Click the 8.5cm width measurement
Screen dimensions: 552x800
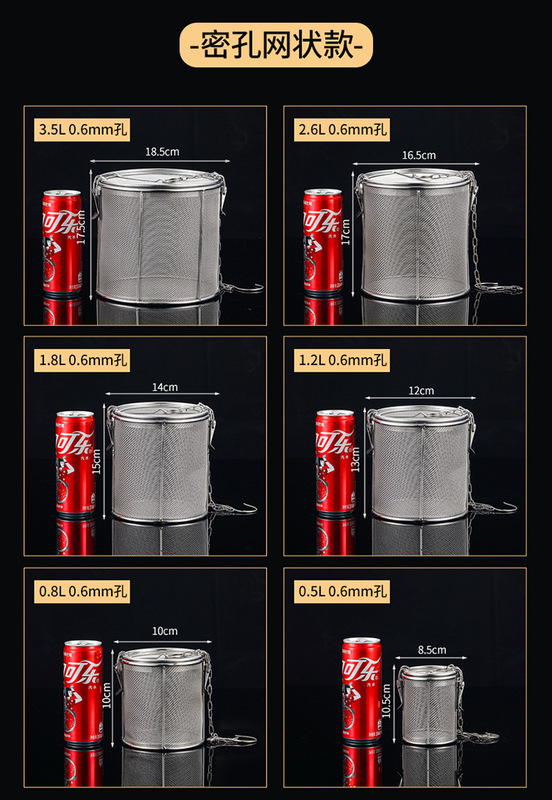pos(432,650)
